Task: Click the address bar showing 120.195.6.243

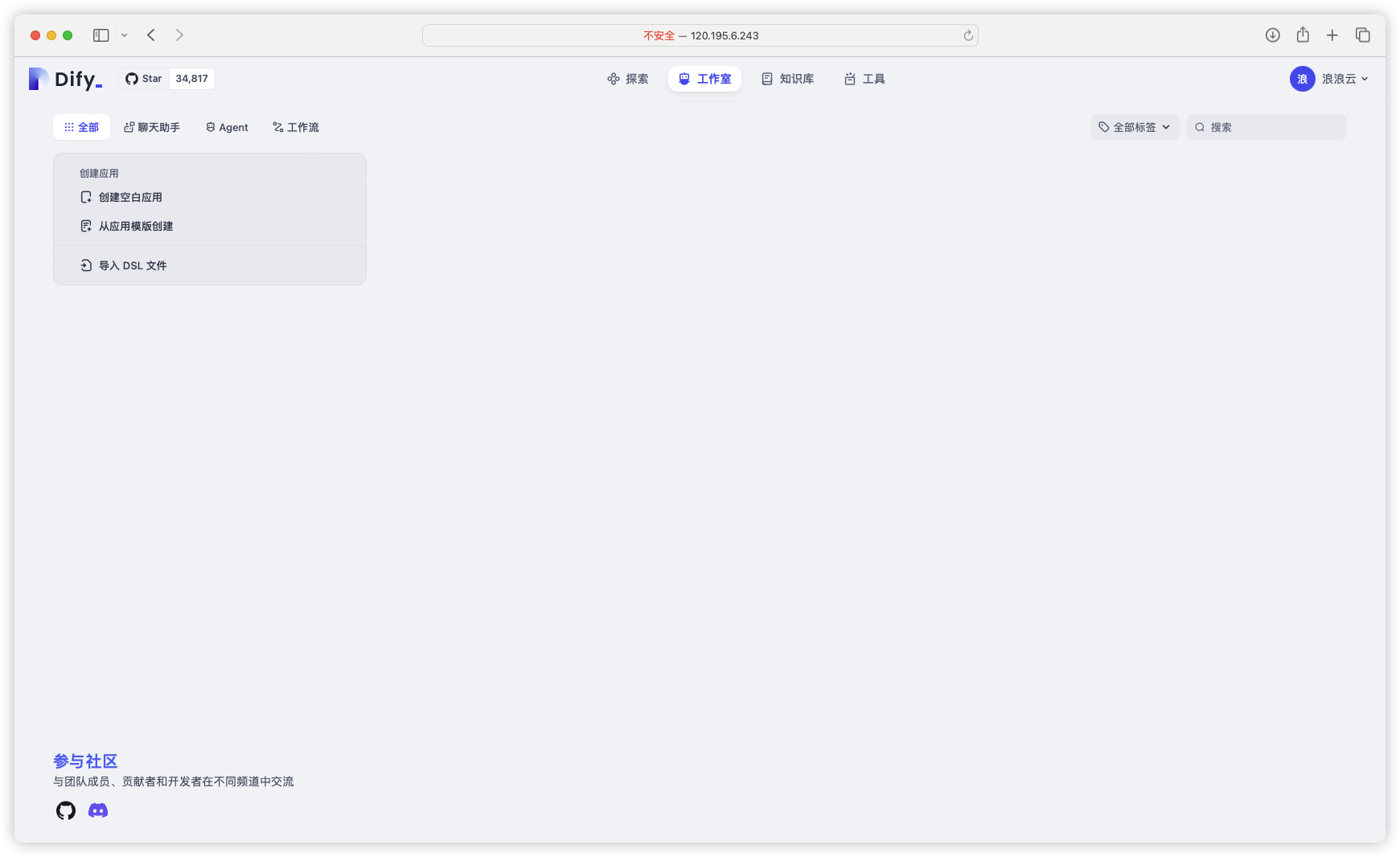Action: click(700, 35)
